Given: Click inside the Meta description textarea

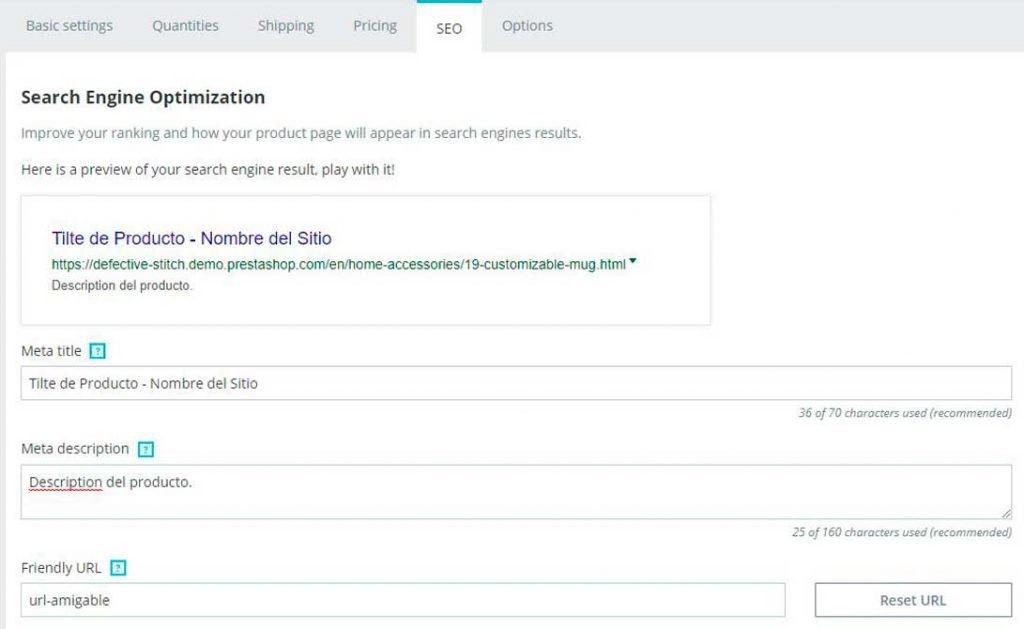Looking at the screenshot, I should point(516,491).
